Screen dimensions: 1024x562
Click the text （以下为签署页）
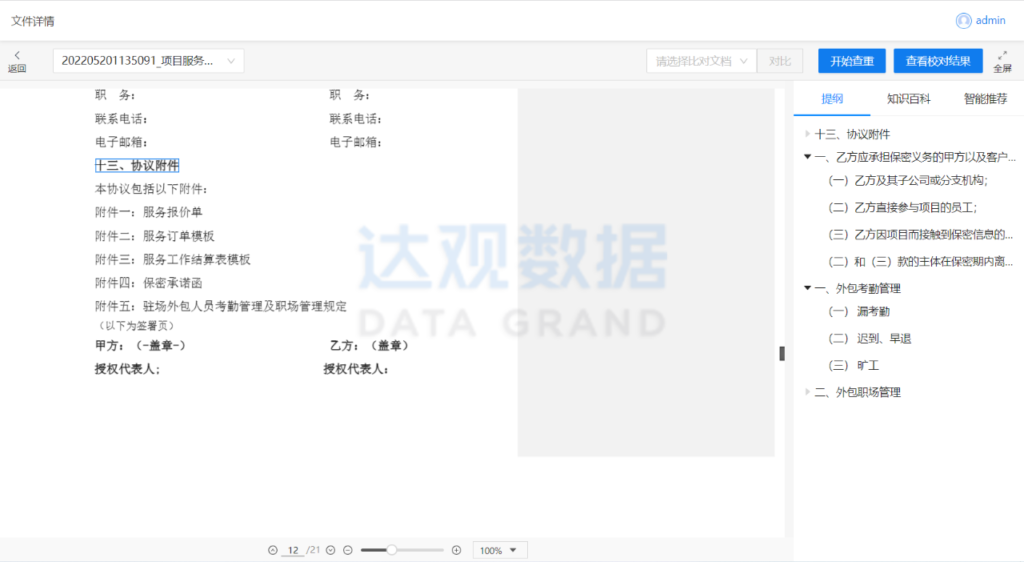click(x=136, y=325)
